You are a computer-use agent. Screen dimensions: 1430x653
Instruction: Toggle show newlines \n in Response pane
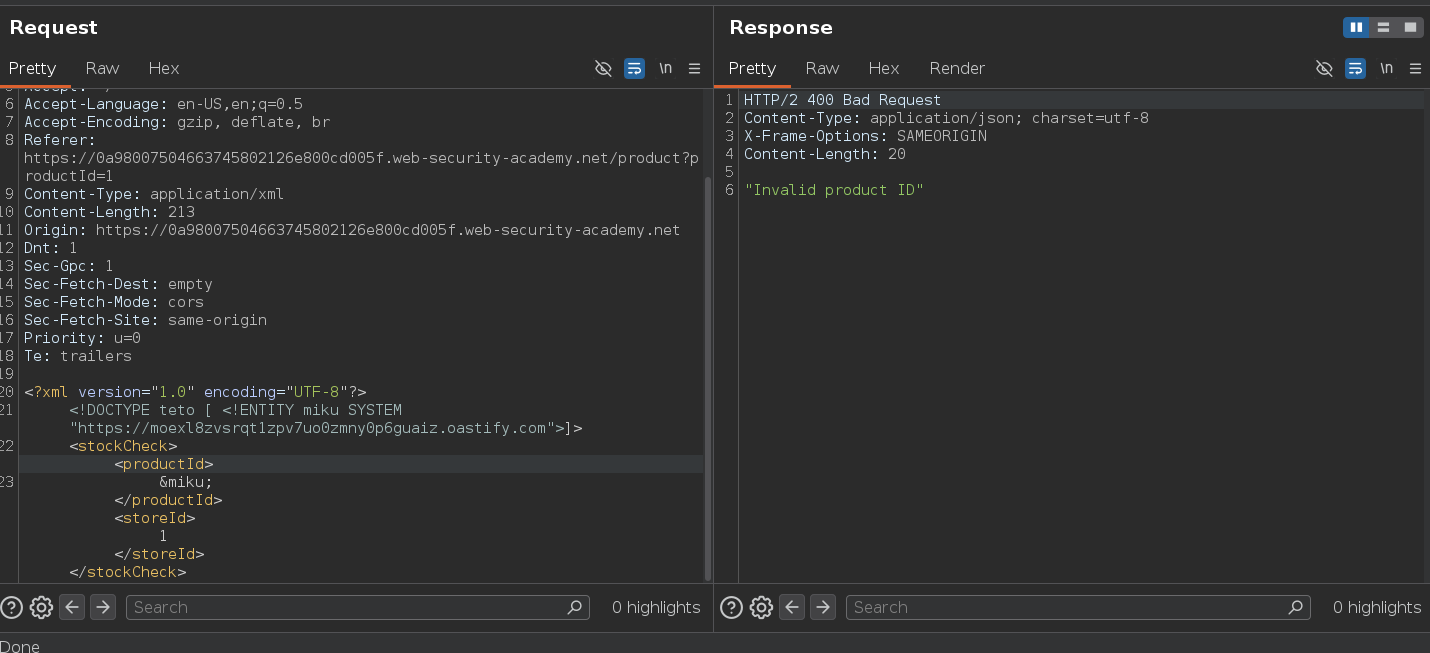pos(1386,68)
